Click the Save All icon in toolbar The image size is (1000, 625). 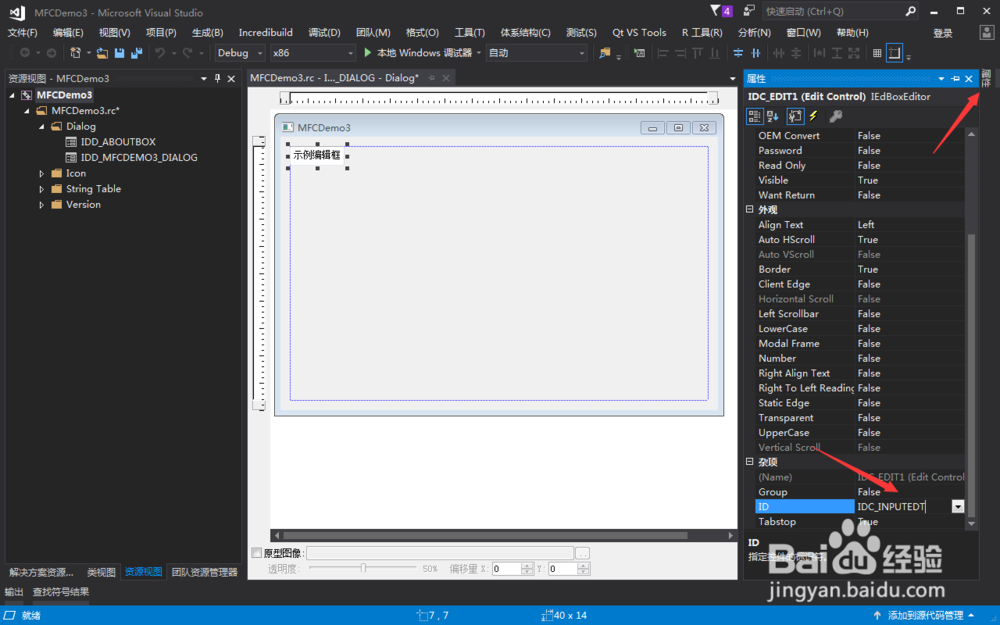pos(136,53)
